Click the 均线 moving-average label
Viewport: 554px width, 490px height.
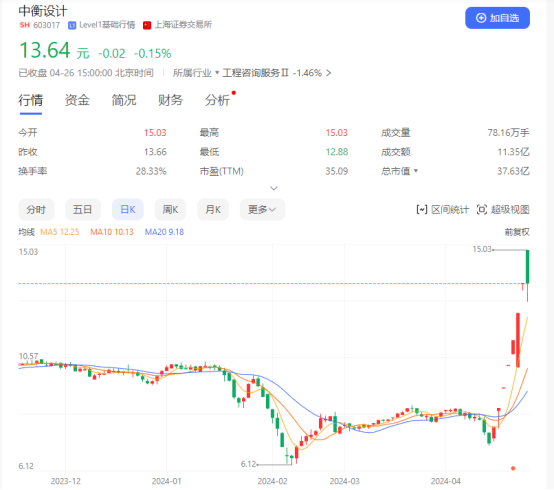click(26, 232)
